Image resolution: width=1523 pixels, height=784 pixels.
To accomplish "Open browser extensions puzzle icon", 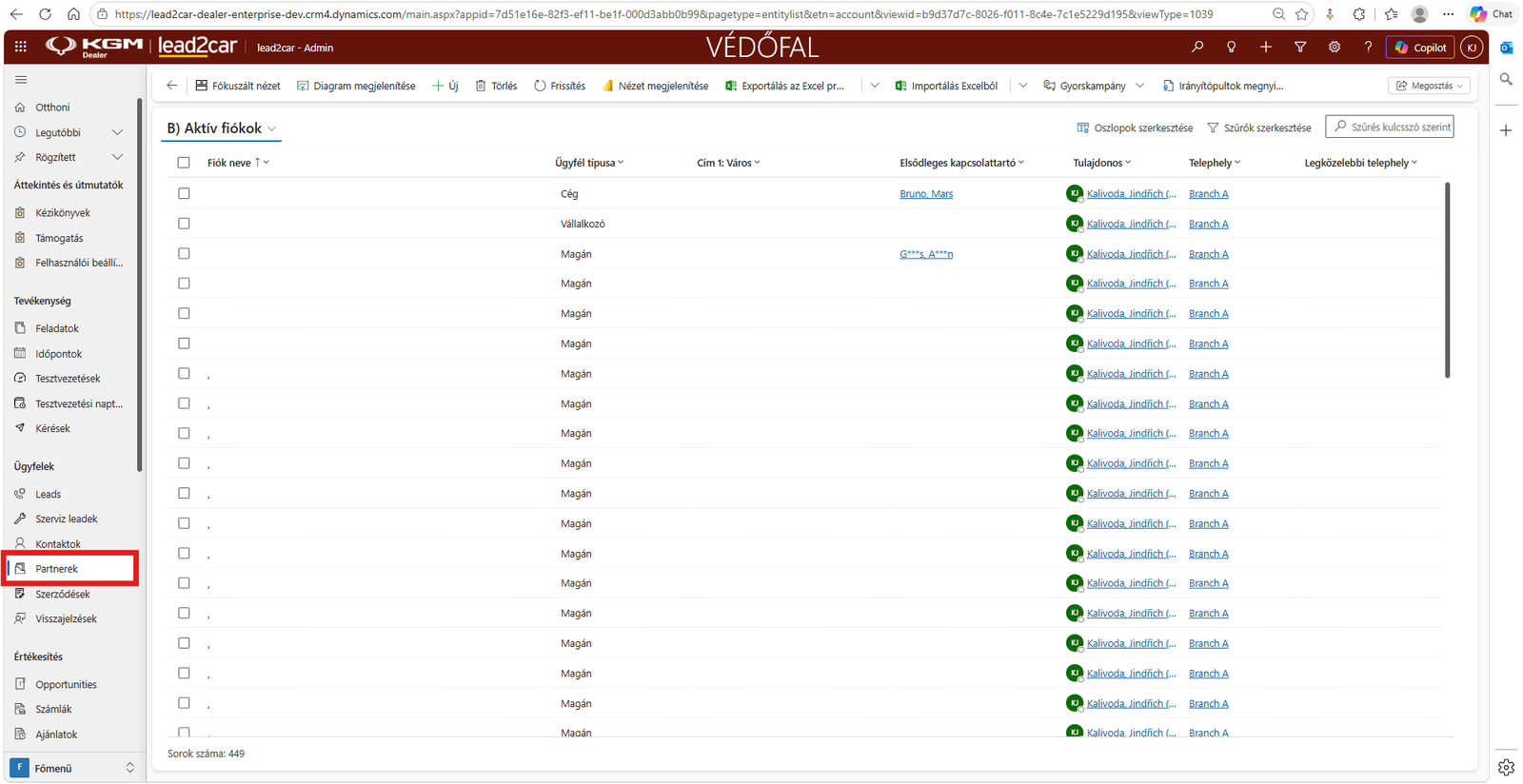I will [x=1359, y=14].
